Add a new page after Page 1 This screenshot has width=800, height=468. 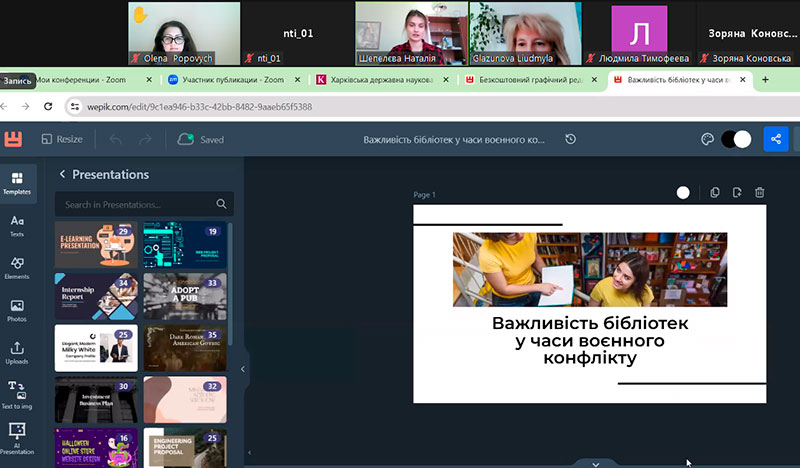click(737, 193)
